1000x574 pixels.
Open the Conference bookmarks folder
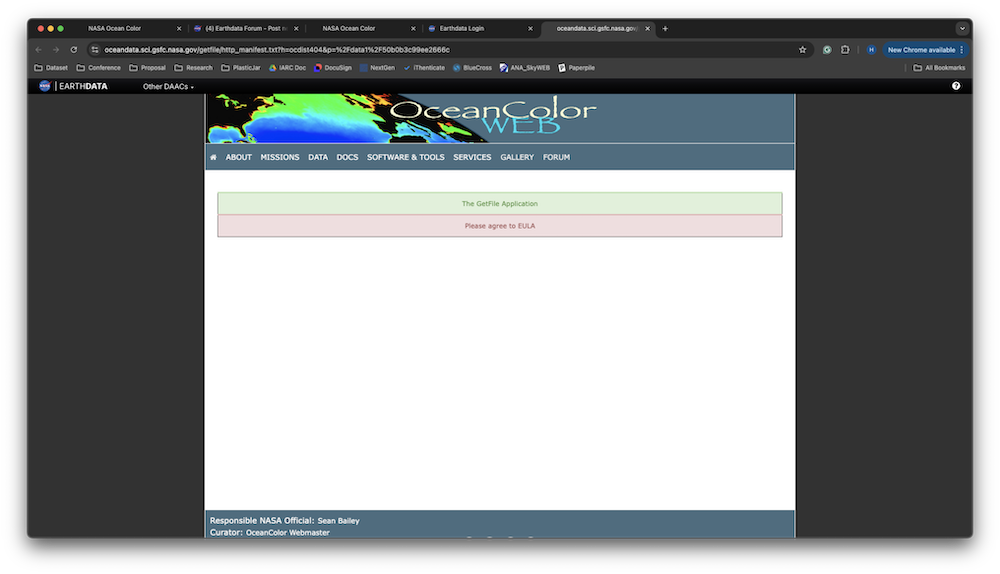[x=98, y=68]
